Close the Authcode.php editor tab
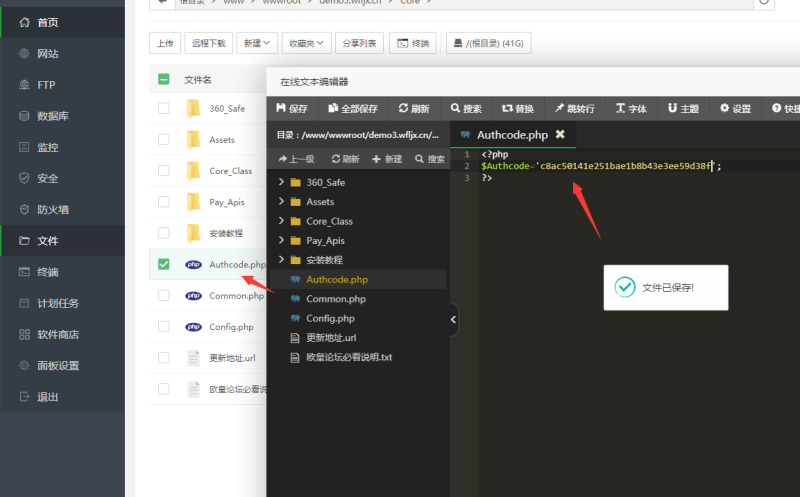Image resolution: width=800 pixels, height=497 pixels. pyautogui.click(x=560, y=134)
